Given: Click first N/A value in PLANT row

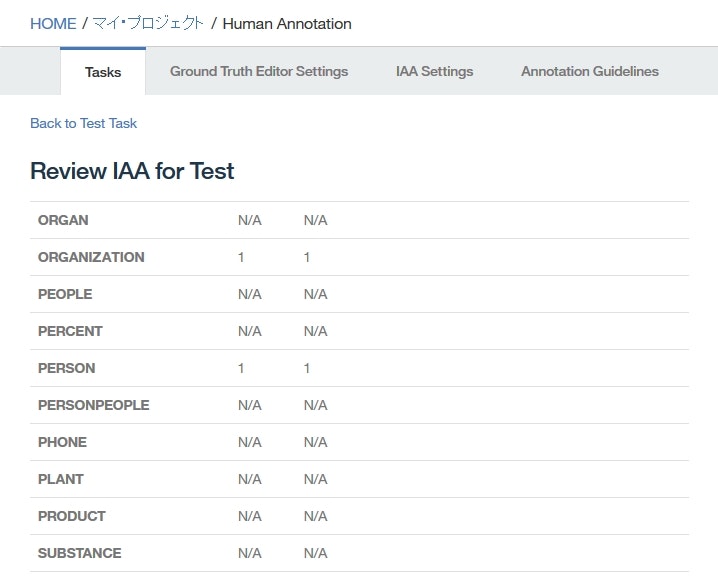Looking at the screenshot, I should [250, 479].
